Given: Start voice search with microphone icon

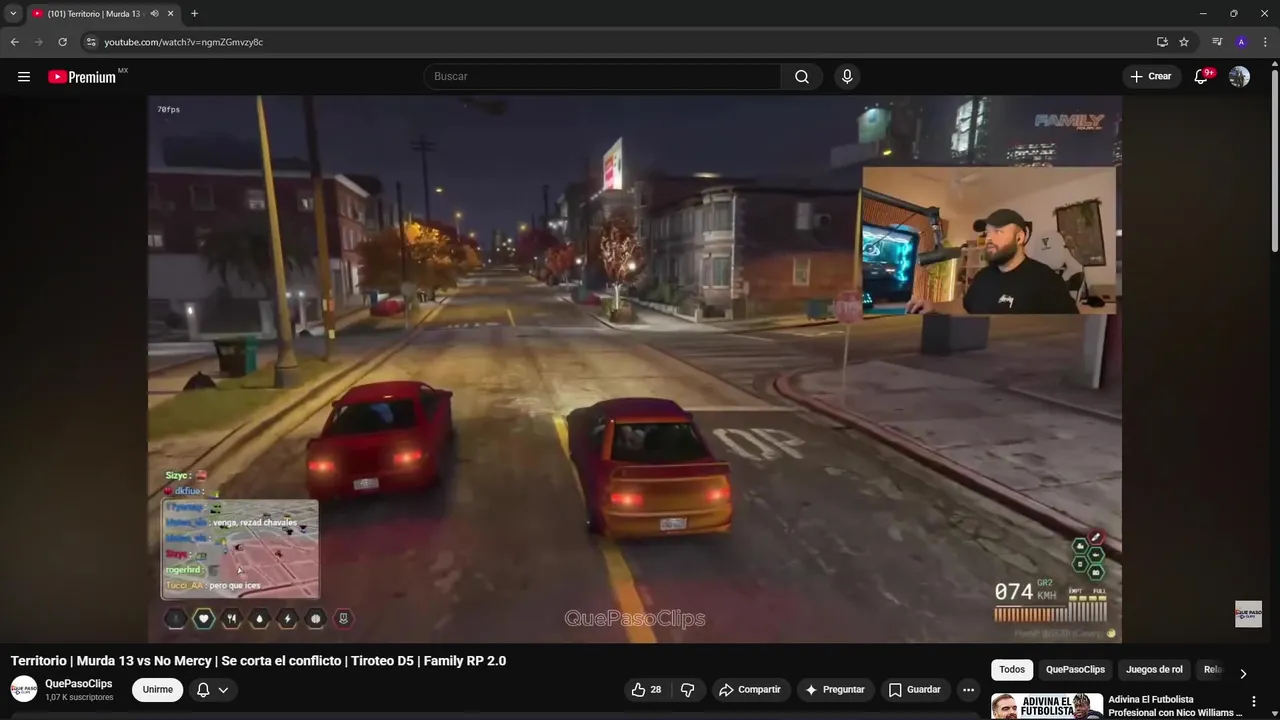Looking at the screenshot, I should pyautogui.click(x=847, y=77).
